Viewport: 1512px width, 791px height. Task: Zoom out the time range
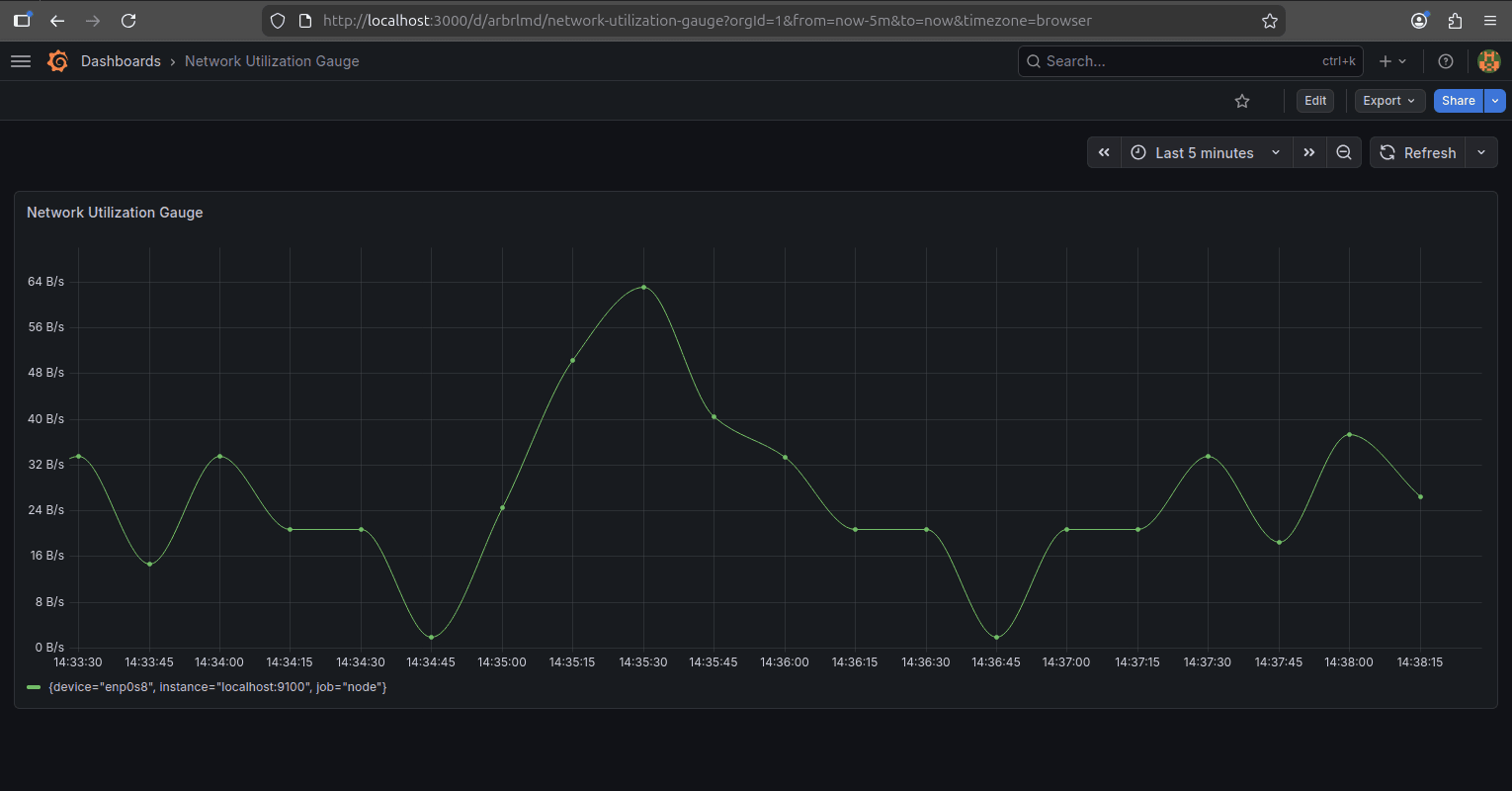coord(1344,152)
